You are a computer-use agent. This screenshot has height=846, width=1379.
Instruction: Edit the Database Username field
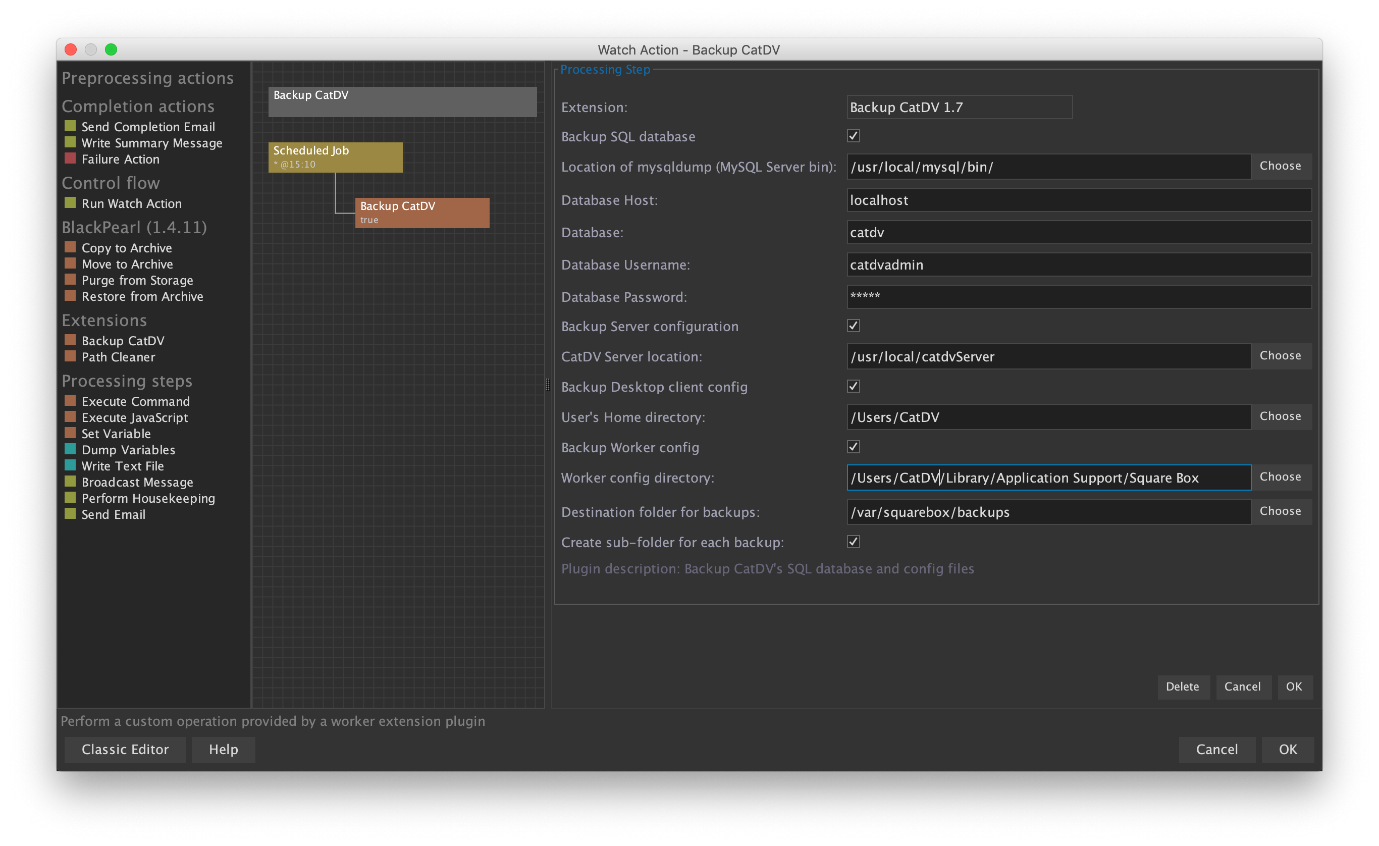1079,265
